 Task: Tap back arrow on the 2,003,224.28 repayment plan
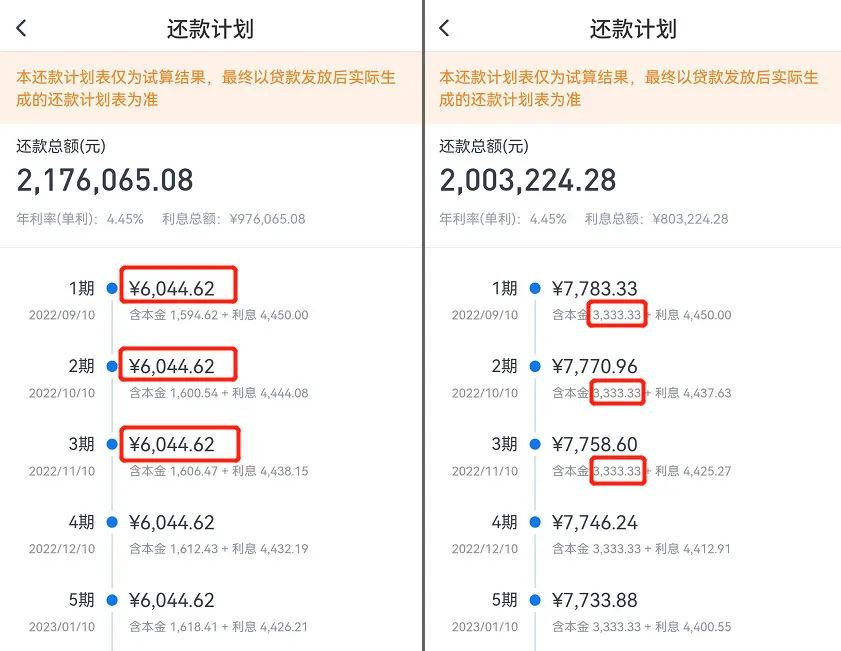tap(445, 29)
